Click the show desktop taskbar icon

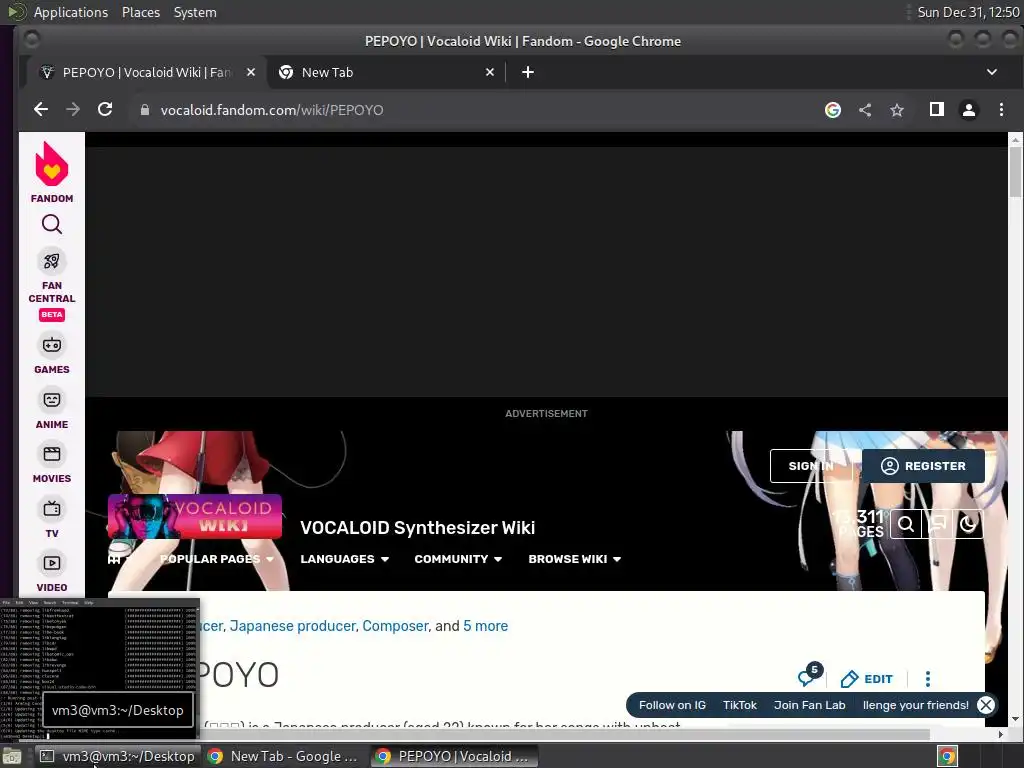point(12,757)
